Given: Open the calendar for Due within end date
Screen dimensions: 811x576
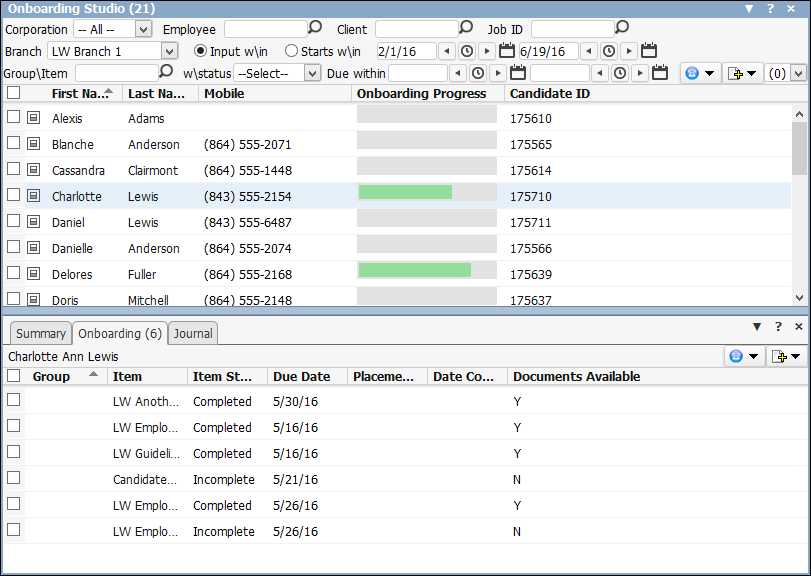Looking at the screenshot, I should [660, 72].
